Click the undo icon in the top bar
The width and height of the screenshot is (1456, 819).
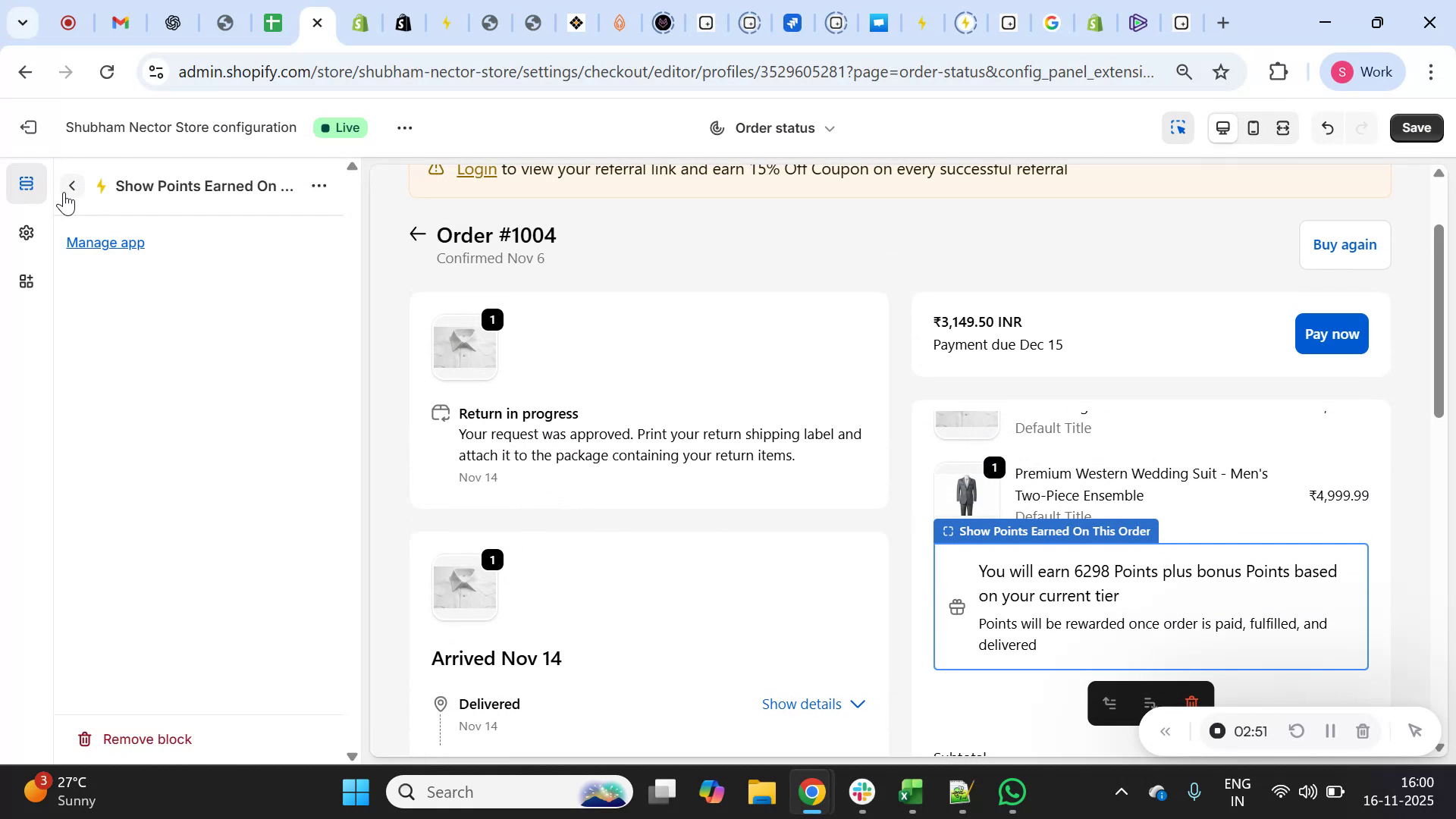point(1328,127)
